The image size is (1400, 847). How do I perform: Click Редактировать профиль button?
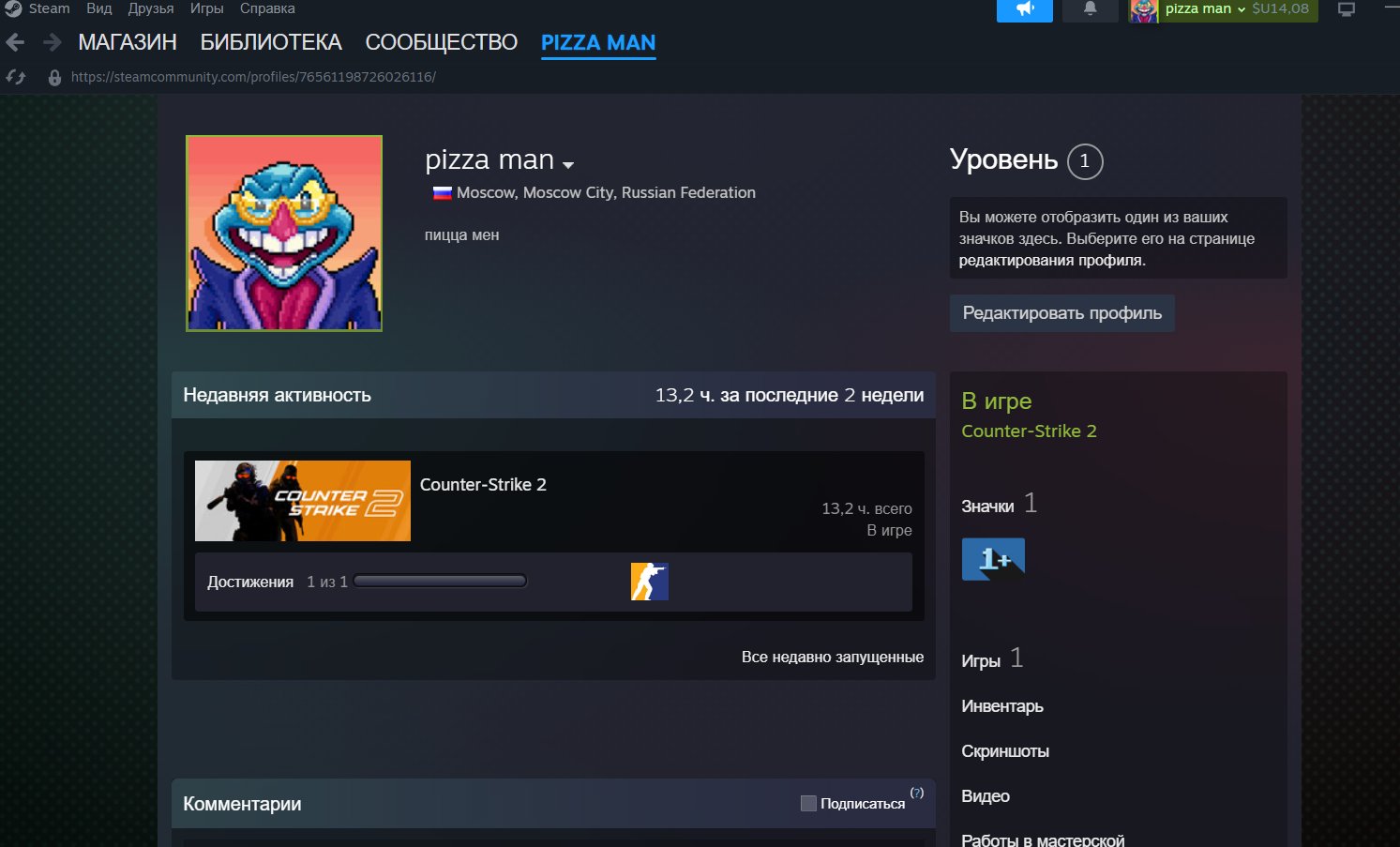(x=1062, y=313)
